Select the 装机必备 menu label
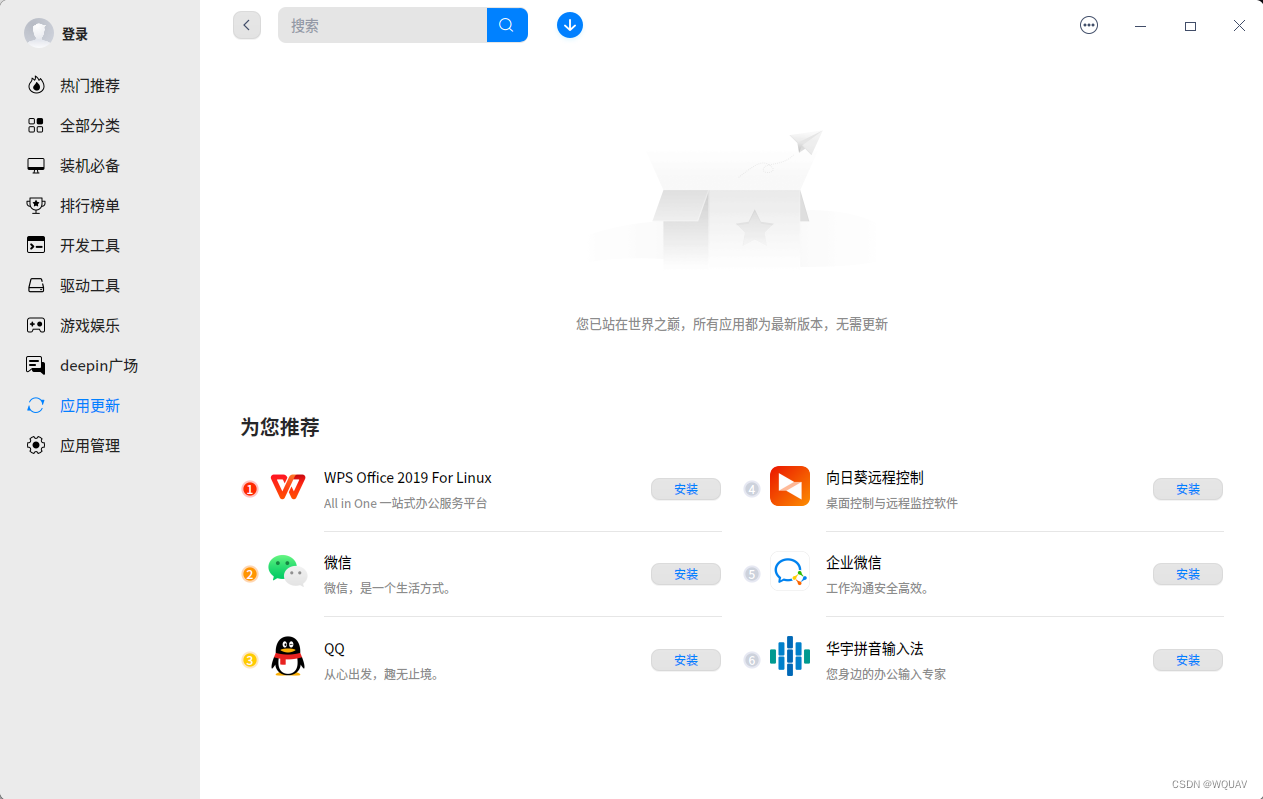 pyautogui.click(x=90, y=166)
